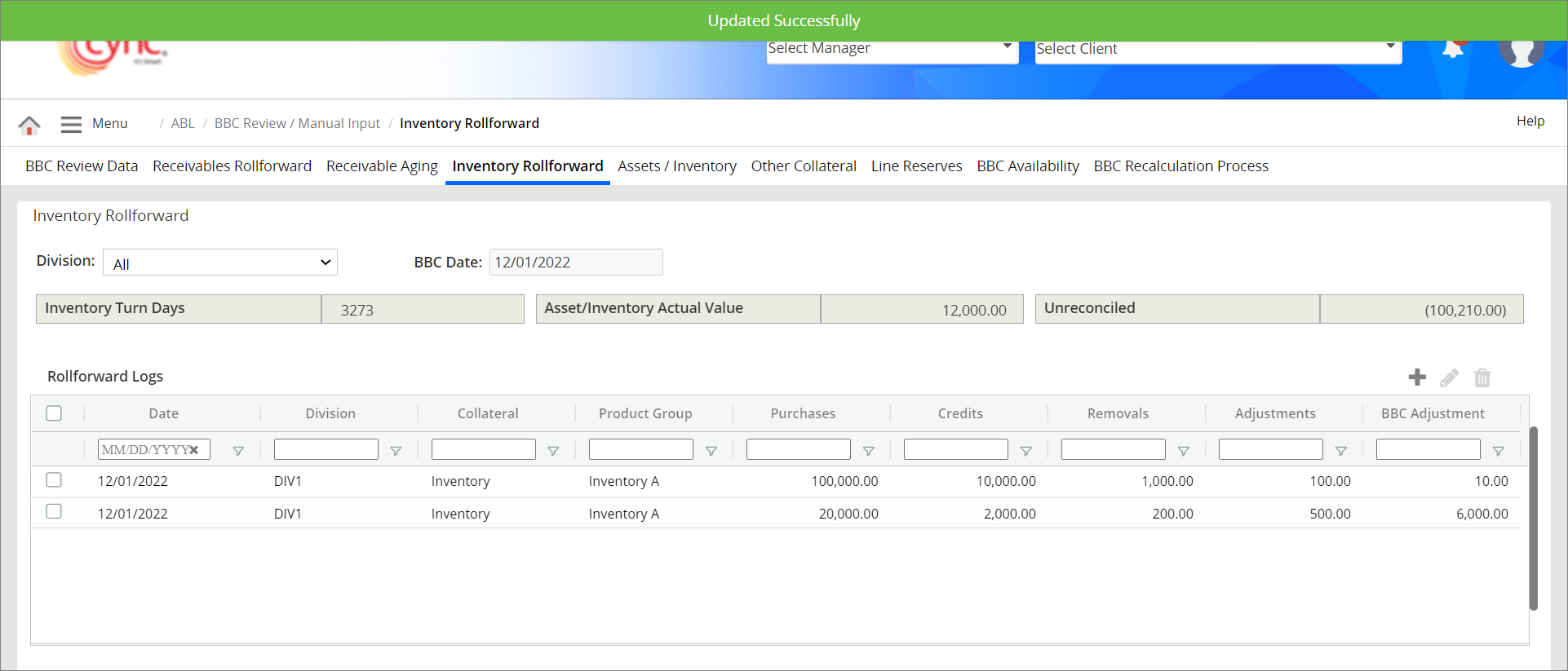
Task: Expand the Division dropdown
Action: (x=220, y=263)
